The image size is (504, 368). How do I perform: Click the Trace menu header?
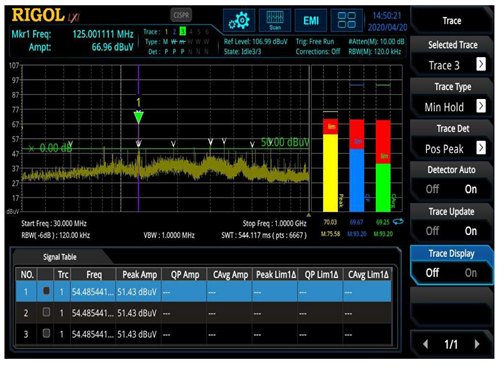452,21
